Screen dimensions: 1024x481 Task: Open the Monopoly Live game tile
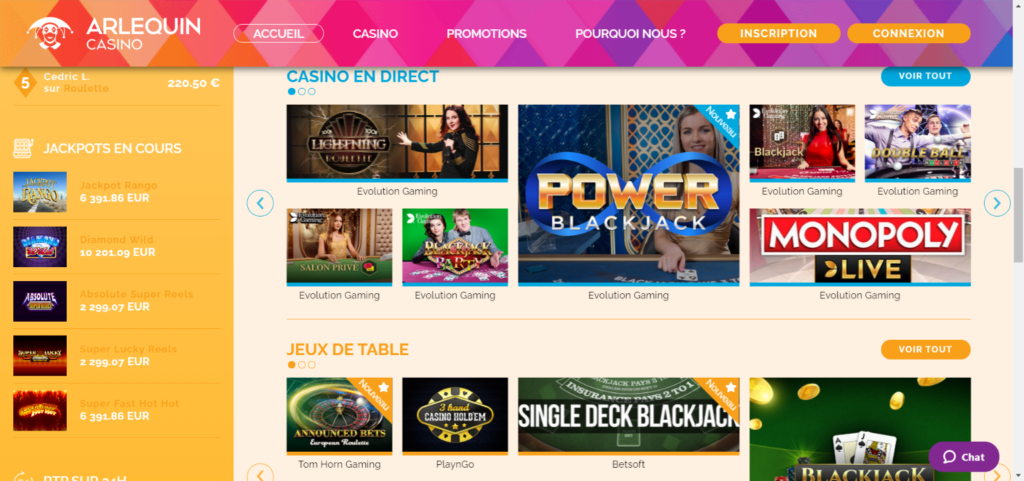pyautogui.click(x=859, y=247)
